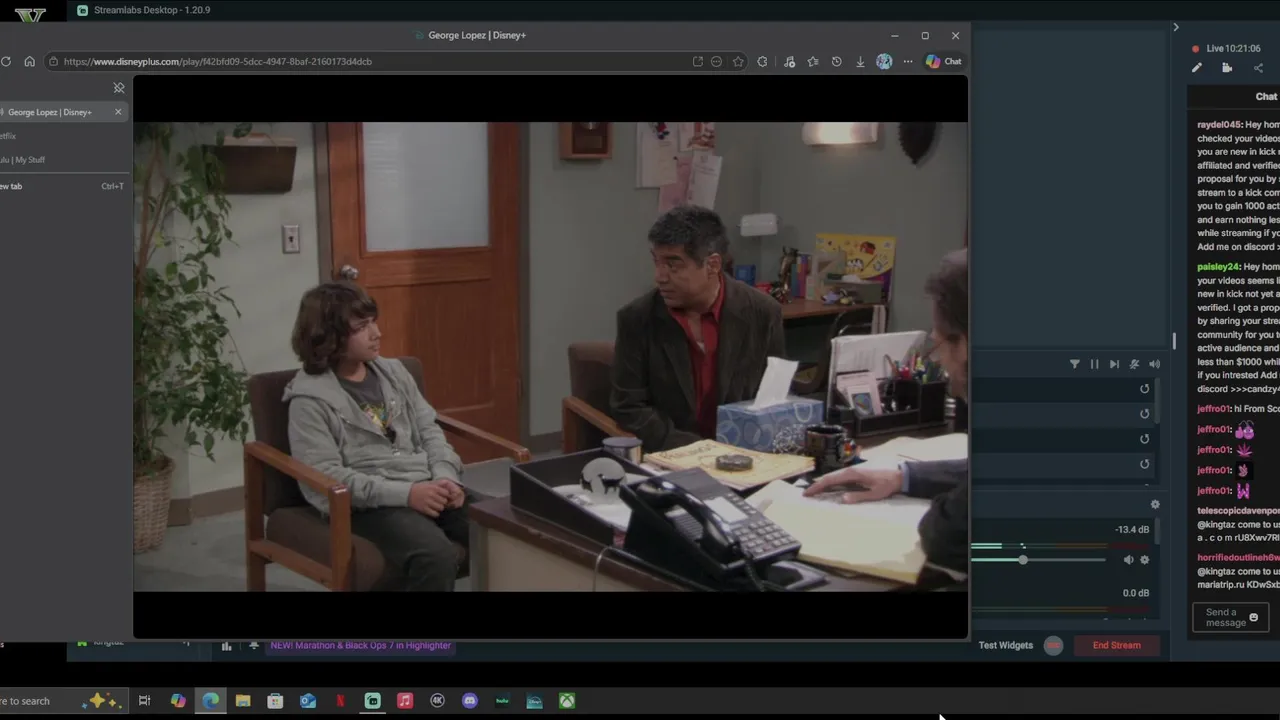1280x720 pixels.
Task: Open page in app icon in address bar
Action: [698, 61]
